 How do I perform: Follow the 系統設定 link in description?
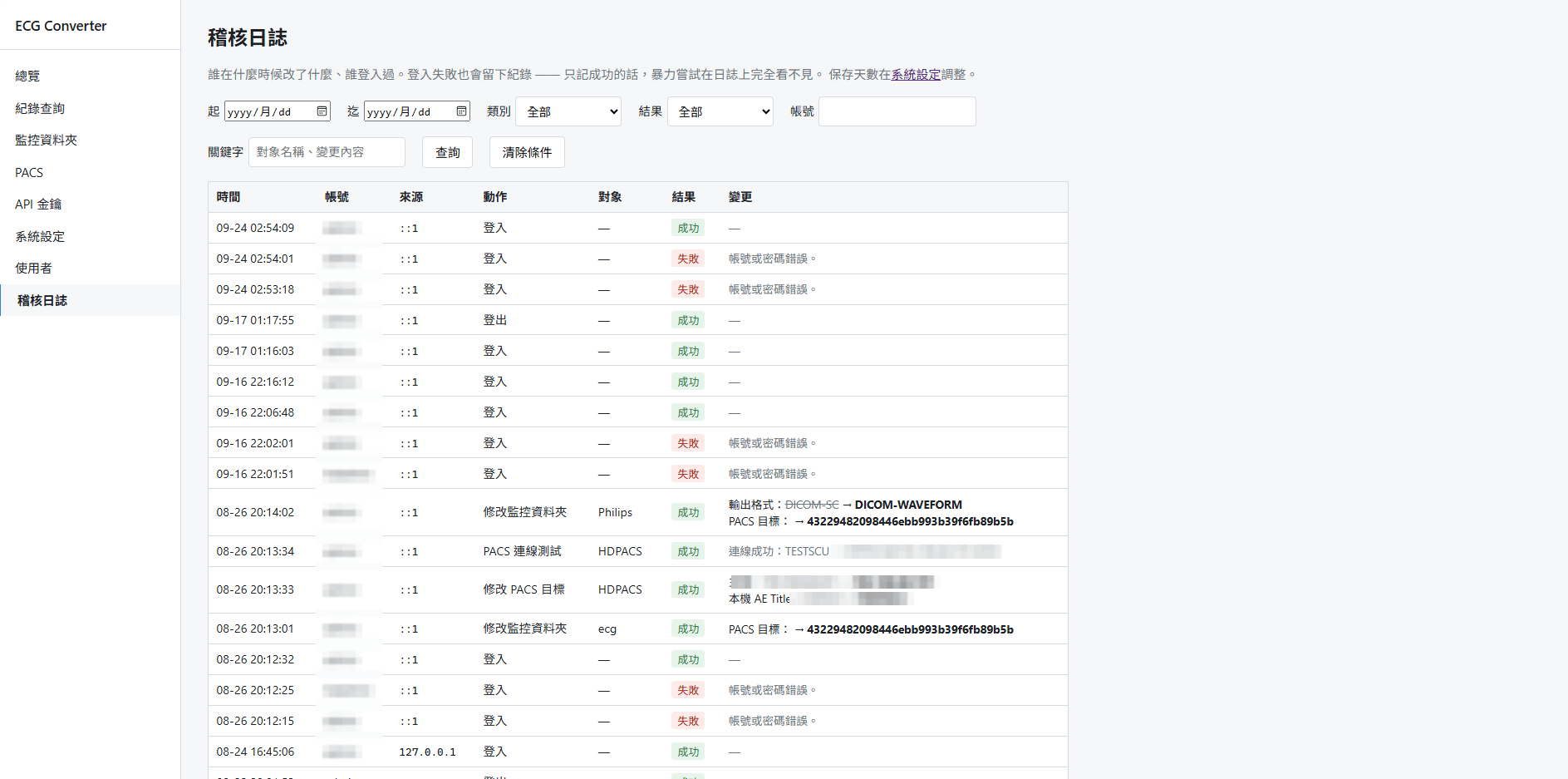(x=916, y=75)
